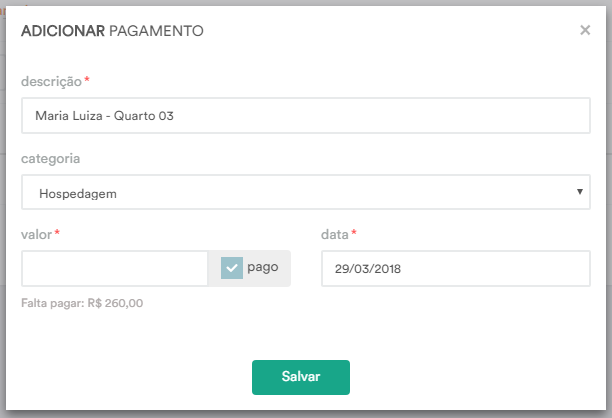
Task: Click the 'descrição' field label
Action: (x=51, y=82)
